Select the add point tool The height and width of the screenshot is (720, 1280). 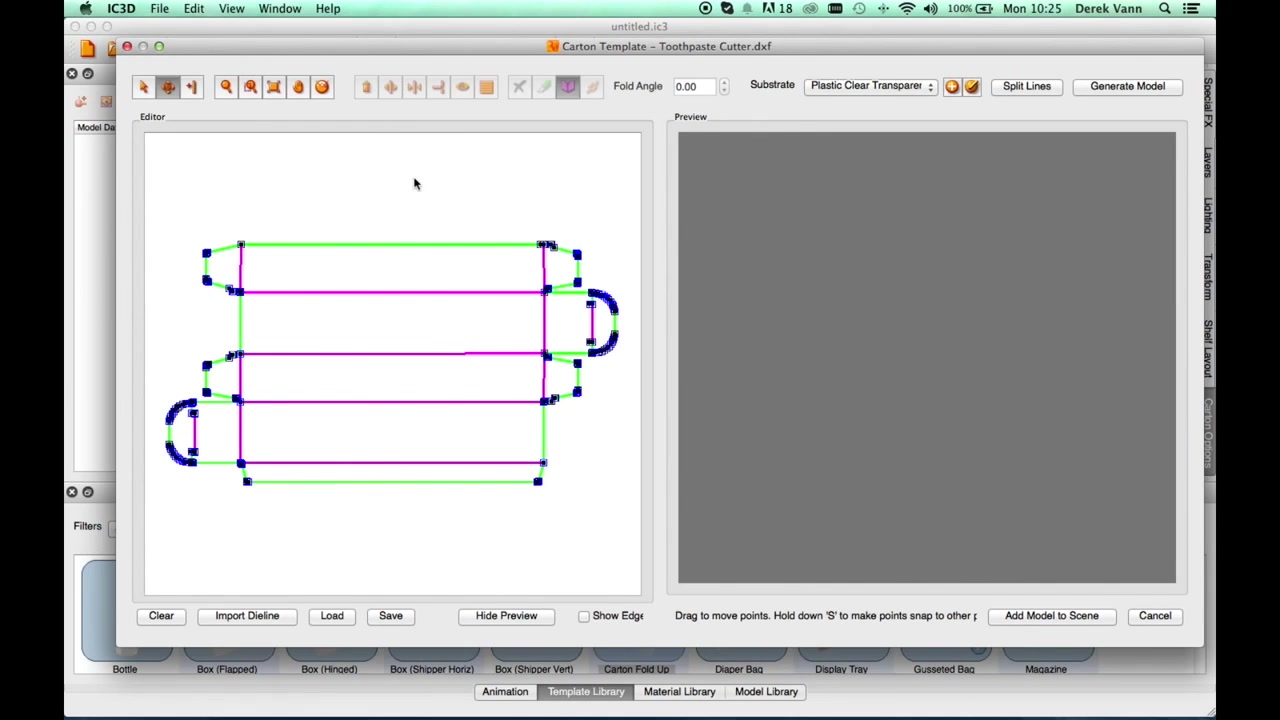pos(192,87)
